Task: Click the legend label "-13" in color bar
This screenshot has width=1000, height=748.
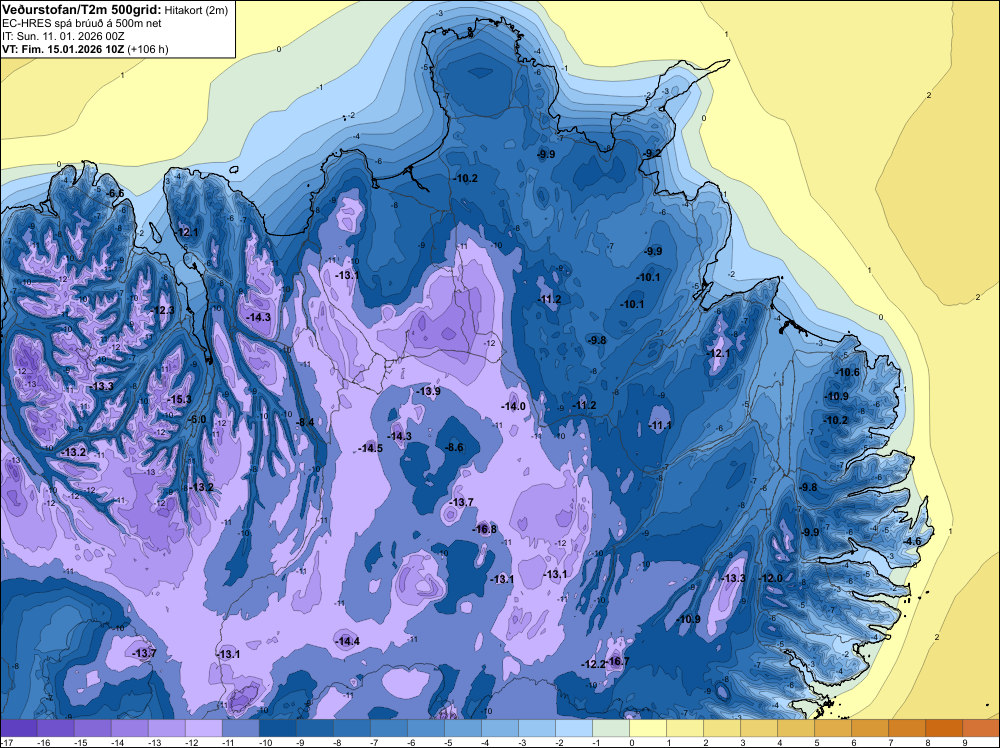Action: (154, 742)
